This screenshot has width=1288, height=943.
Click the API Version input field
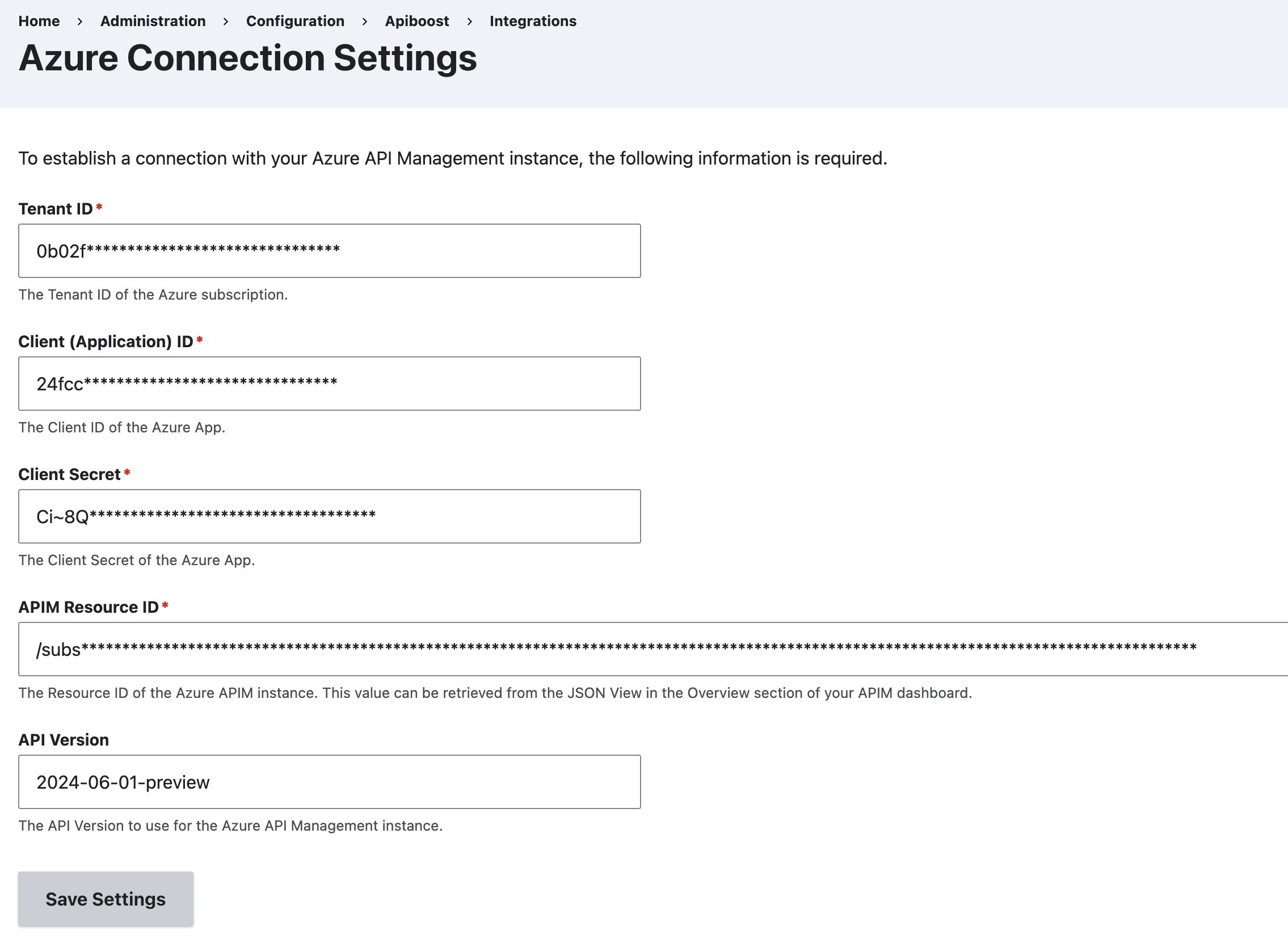tap(329, 781)
